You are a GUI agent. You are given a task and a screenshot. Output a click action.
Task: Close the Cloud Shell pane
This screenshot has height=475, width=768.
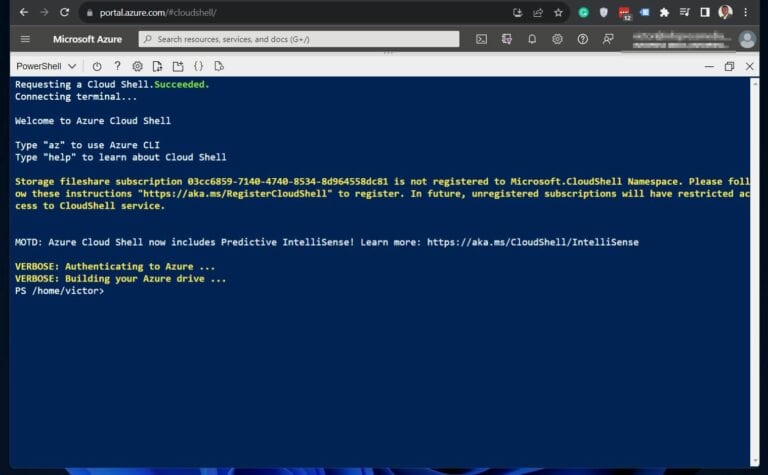[x=749, y=66]
